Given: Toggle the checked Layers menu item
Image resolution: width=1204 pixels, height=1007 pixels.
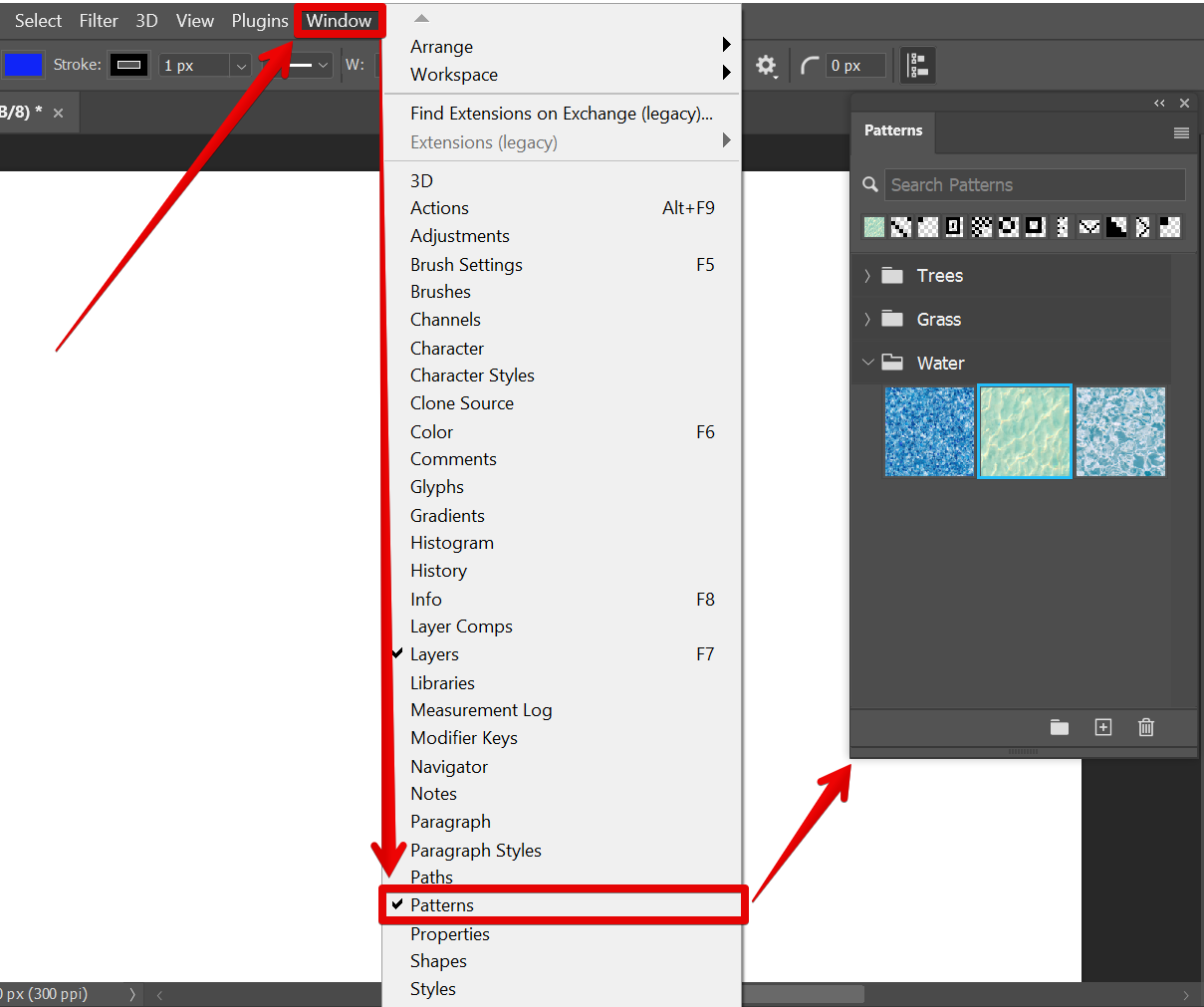Looking at the screenshot, I should pos(434,654).
